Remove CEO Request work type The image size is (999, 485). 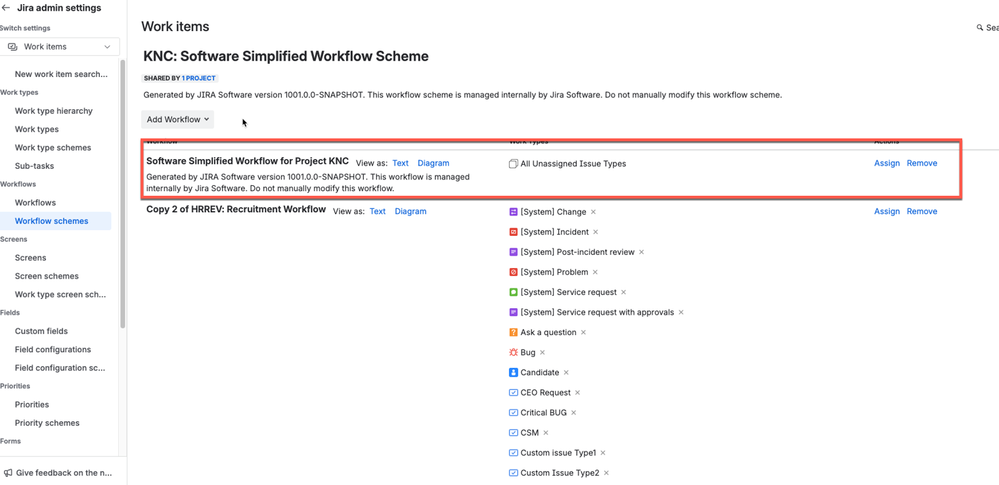(x=577, y=393)
